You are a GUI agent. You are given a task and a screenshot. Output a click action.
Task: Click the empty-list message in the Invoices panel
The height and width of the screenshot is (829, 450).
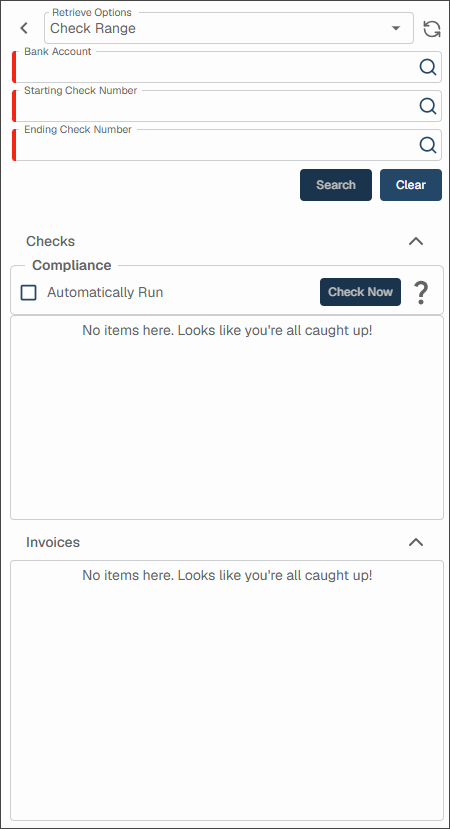[x=227, y=575]
